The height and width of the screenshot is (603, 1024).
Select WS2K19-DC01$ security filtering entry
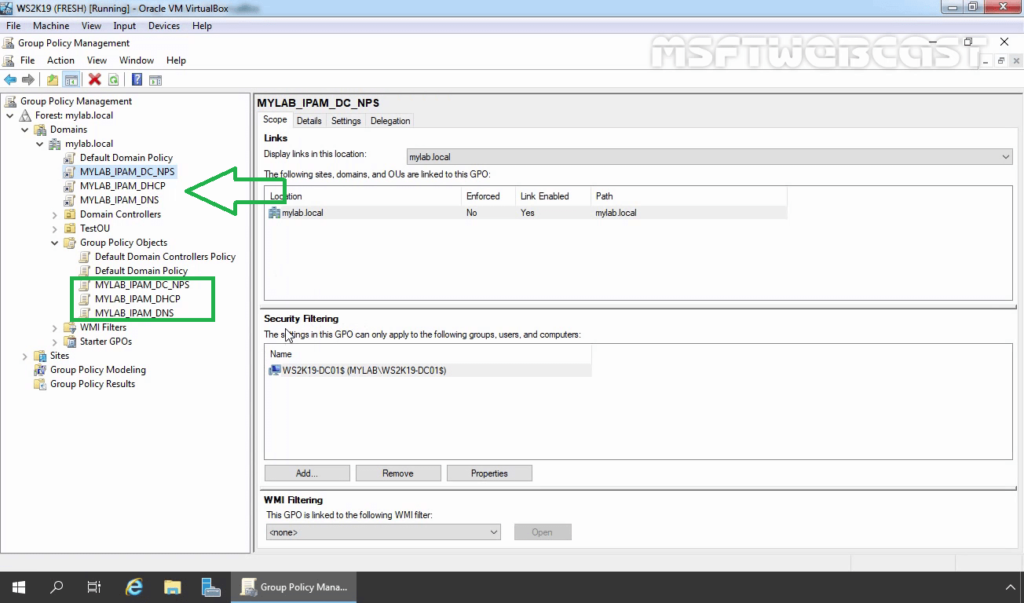[428, 370]
